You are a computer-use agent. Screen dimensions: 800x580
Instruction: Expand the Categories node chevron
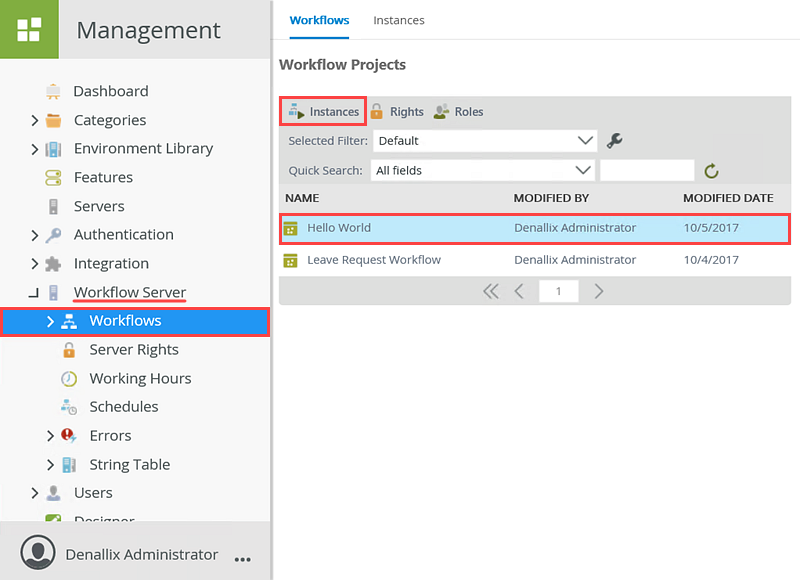34,120
